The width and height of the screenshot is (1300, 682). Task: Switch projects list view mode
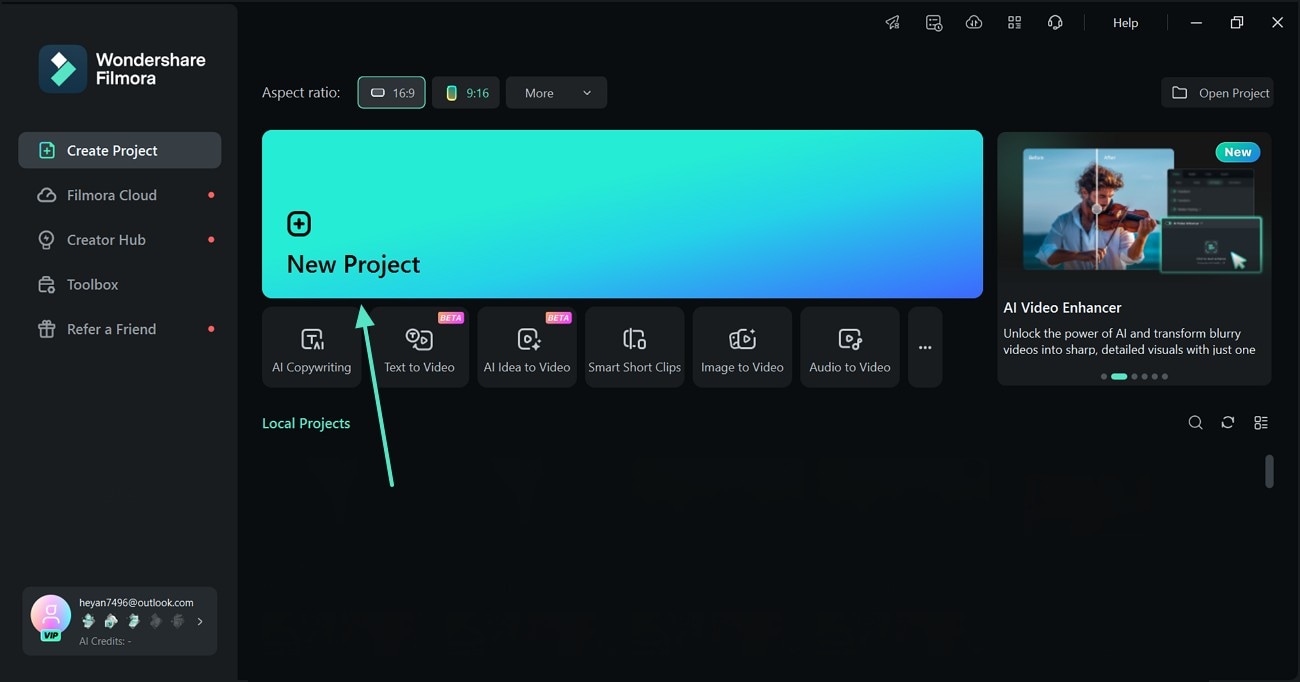point(1261,423)
